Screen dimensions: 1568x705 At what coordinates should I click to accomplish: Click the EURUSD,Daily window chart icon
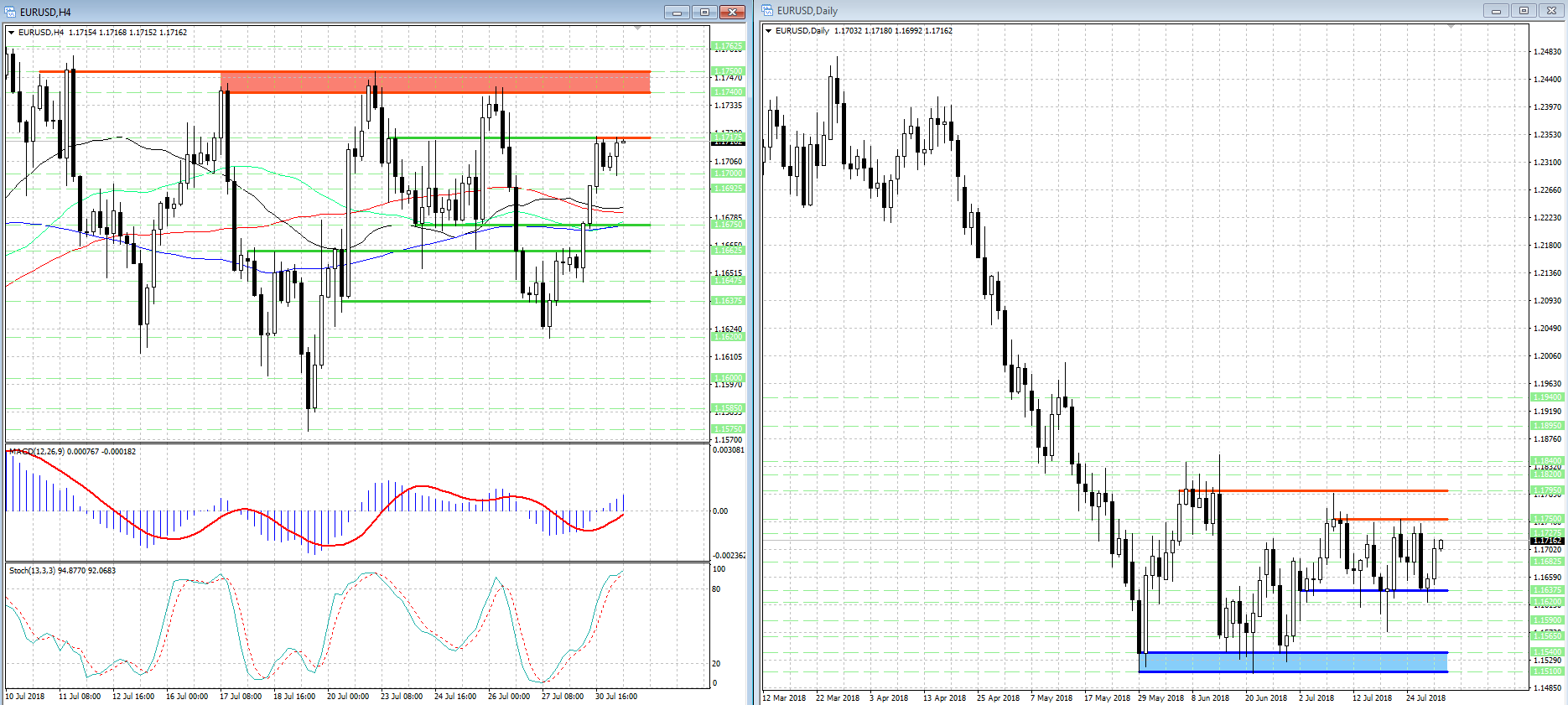(x=767, y=11)
